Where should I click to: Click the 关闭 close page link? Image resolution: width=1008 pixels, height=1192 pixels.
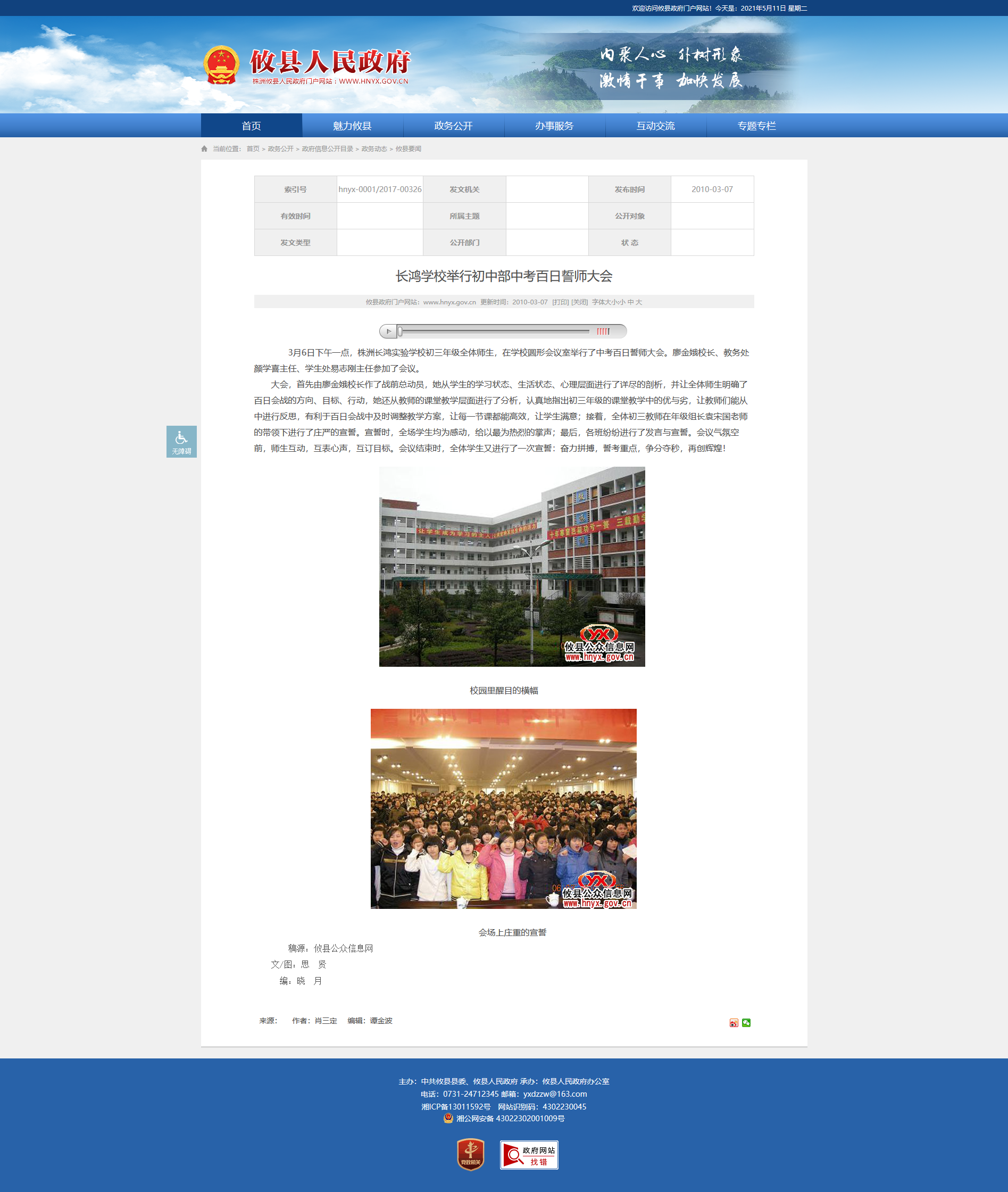click(x=579, y=302)
